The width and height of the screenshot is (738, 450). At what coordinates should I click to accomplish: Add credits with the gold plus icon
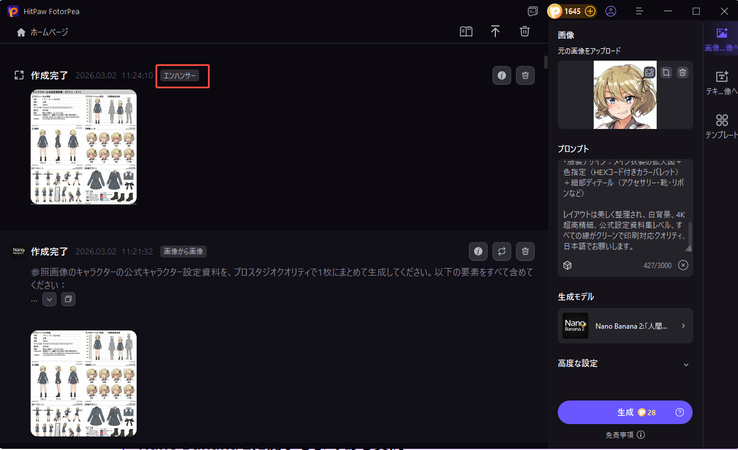click(x=590, y=11)
